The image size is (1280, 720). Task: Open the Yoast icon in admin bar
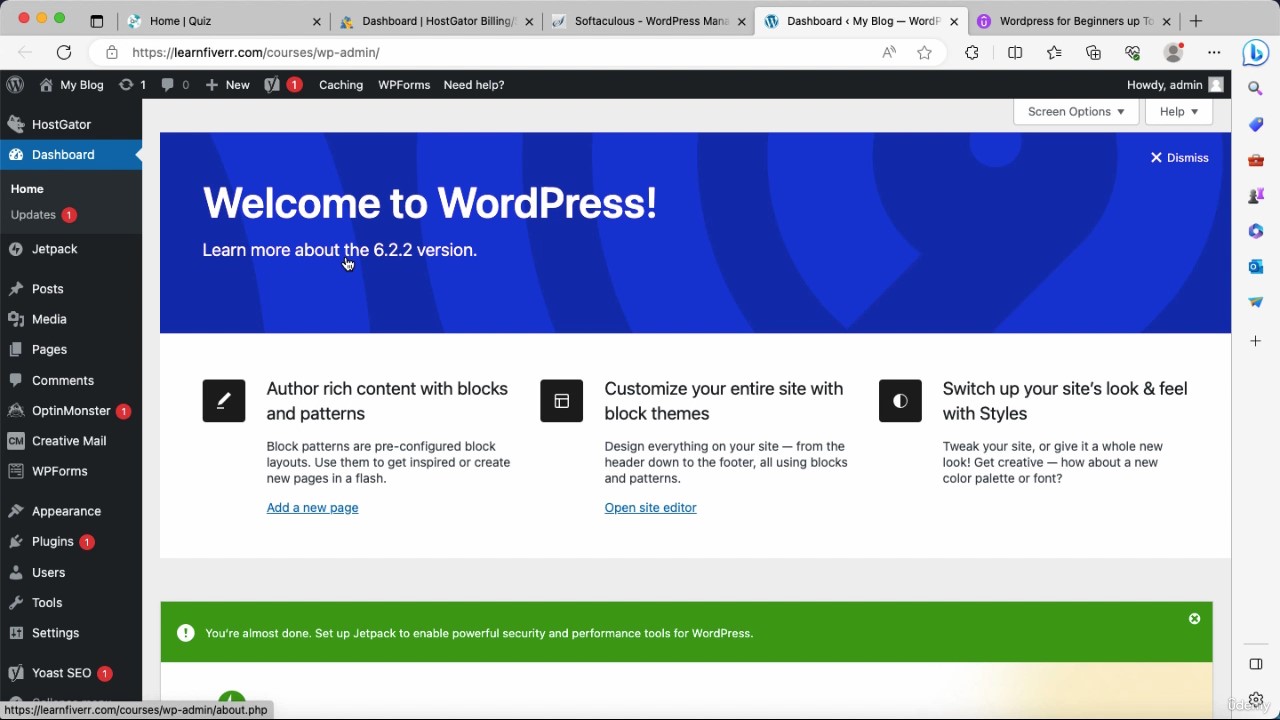283,85
